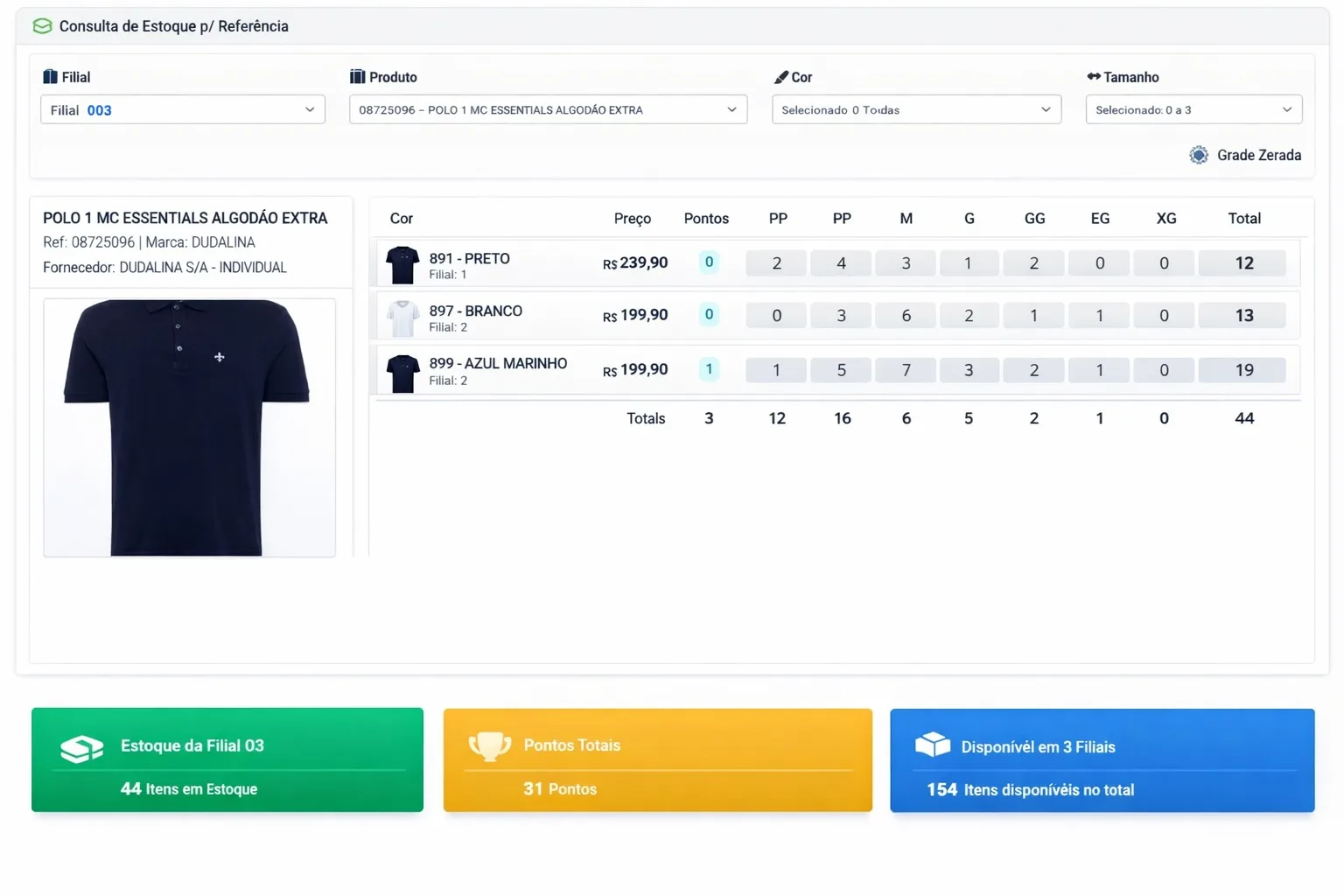Click the Preço column header

[x=632, y=219]
